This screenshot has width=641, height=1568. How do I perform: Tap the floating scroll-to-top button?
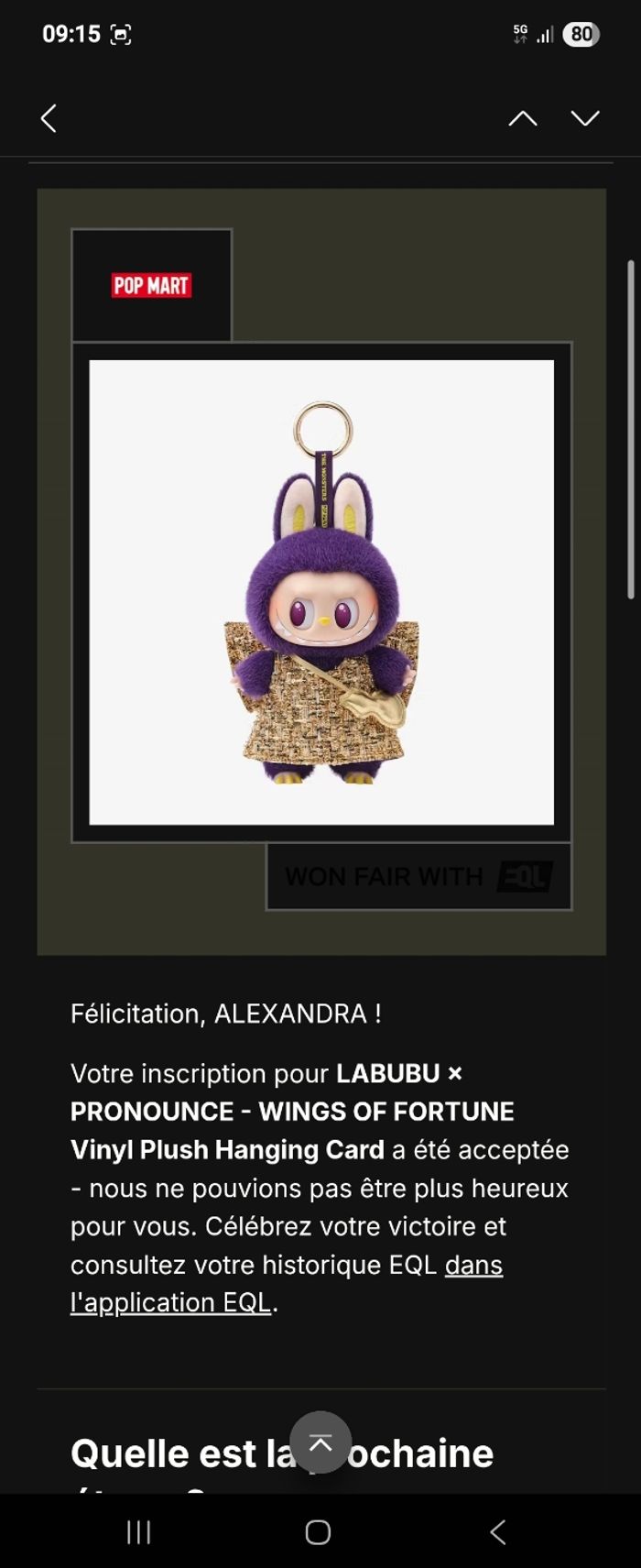coord(320,1442)
